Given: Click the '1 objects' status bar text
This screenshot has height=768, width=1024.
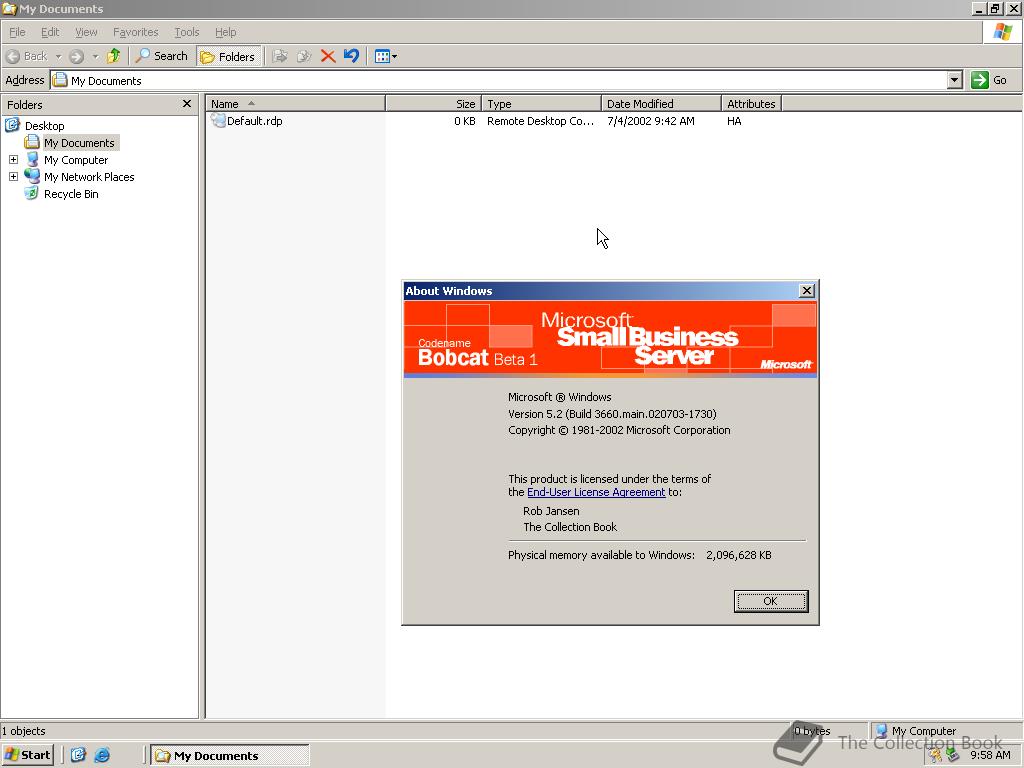Looking at the screenshot, I should tap(24, 731).
